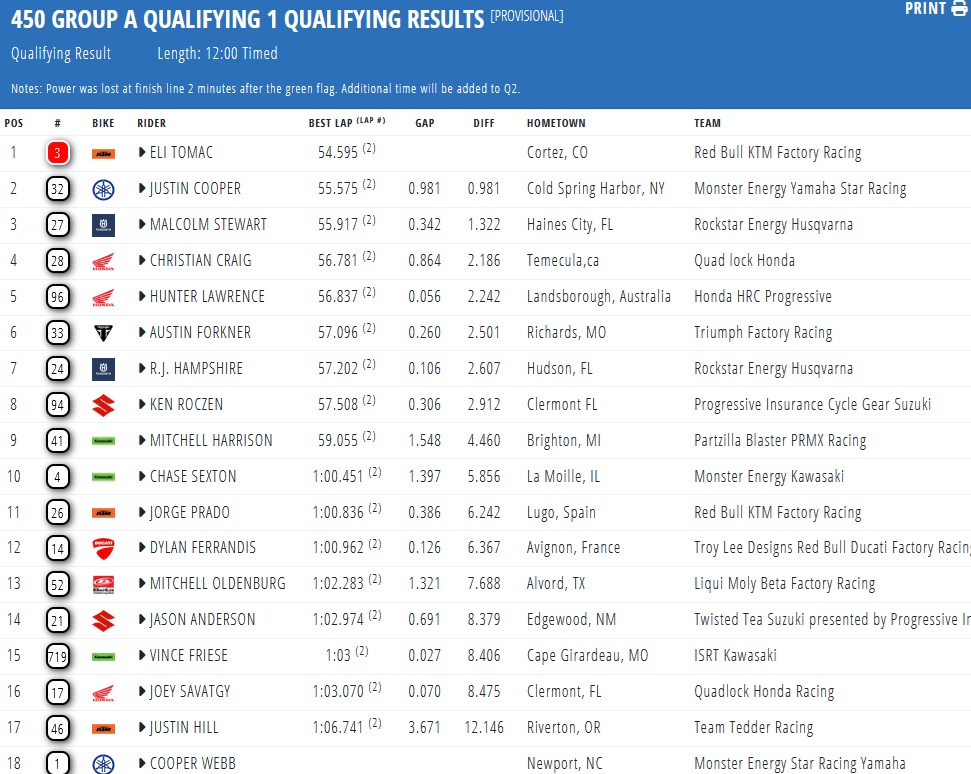Expand rider details for Eli Tomac
Screen dimensions: 971x774
(x=142, y=153)
